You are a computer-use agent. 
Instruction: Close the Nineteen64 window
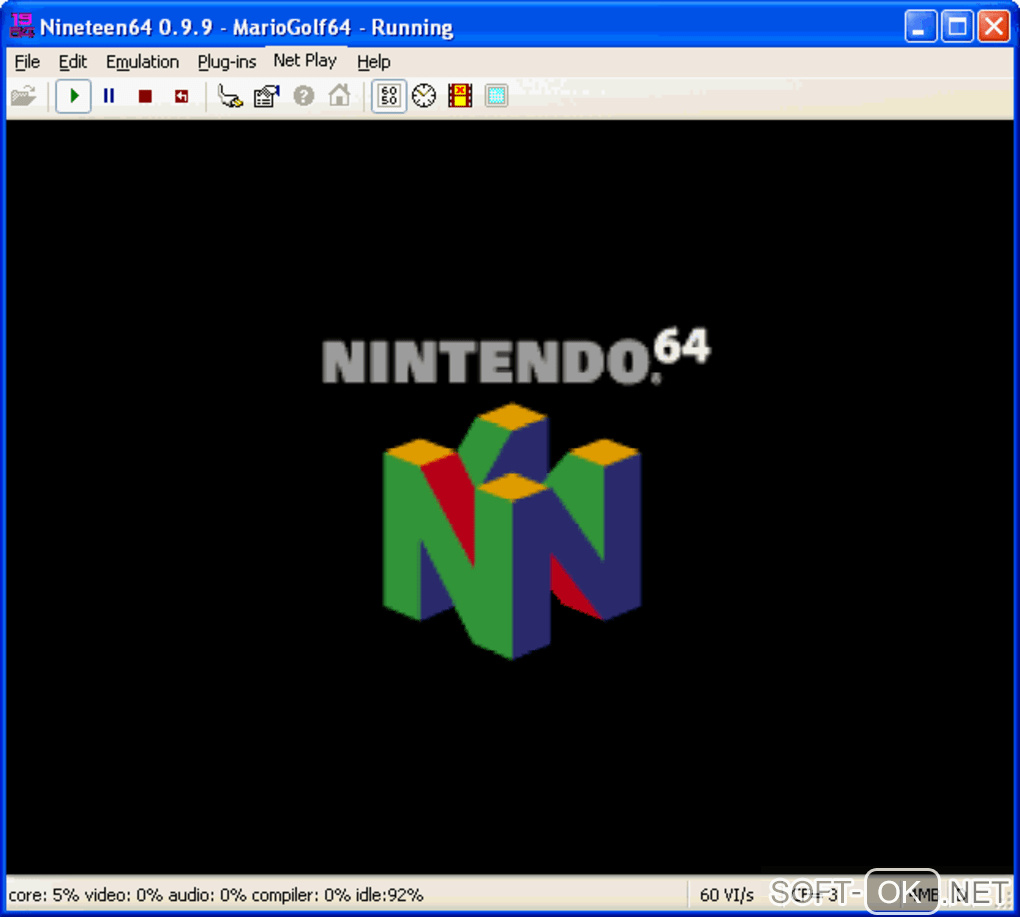[x=994, y=27]
